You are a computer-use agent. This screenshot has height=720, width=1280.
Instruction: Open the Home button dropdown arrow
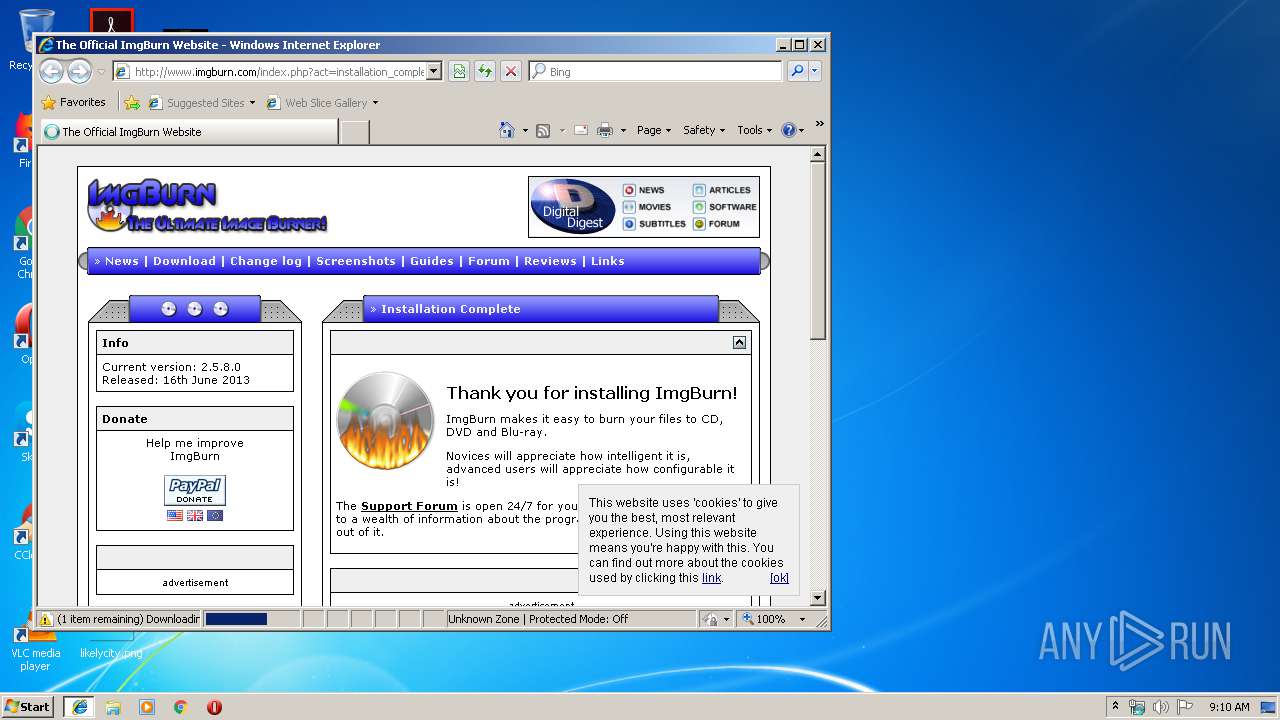(524, 130)
